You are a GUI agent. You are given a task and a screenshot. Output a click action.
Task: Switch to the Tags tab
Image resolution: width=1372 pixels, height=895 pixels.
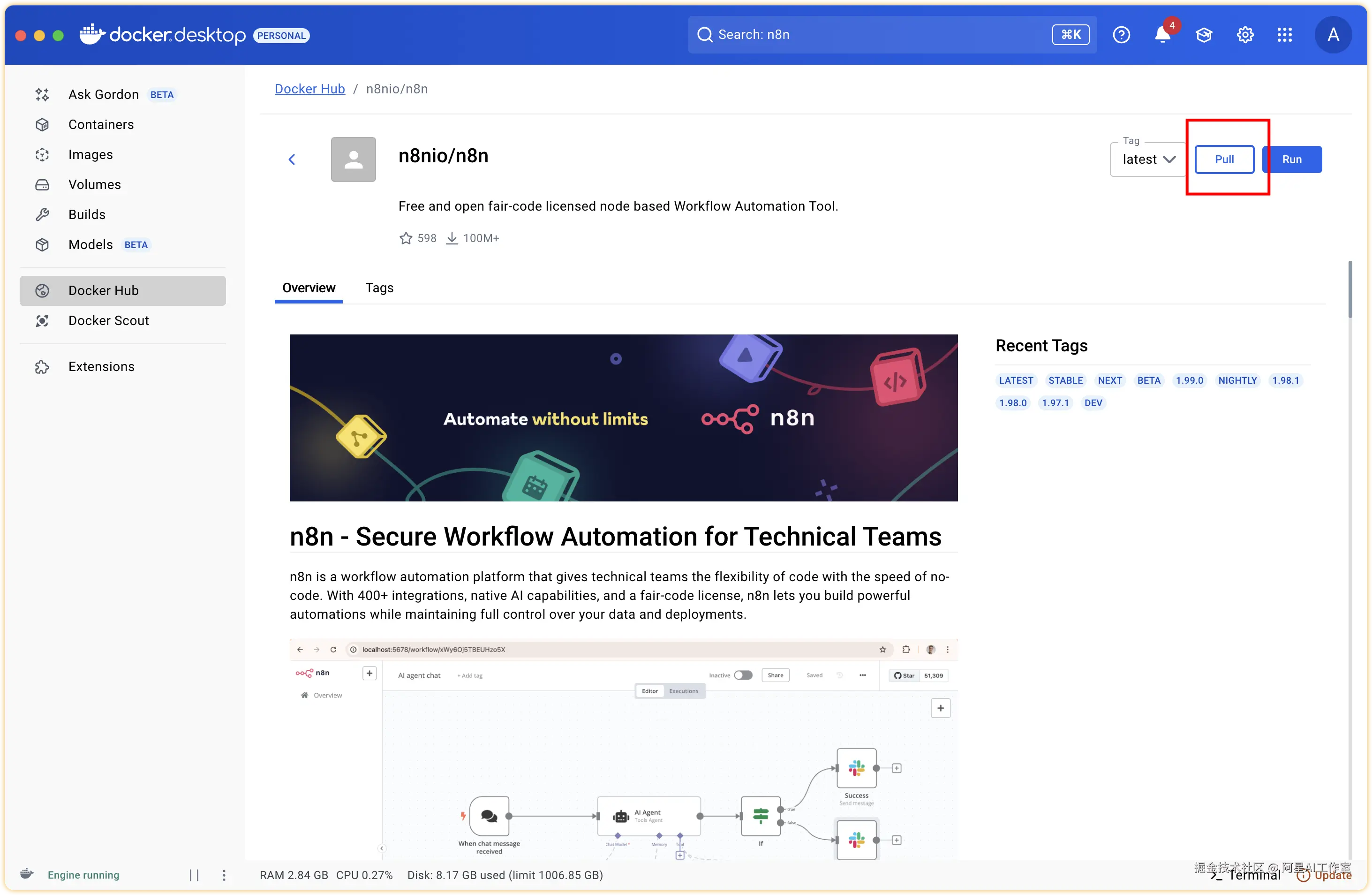(379, 288)
